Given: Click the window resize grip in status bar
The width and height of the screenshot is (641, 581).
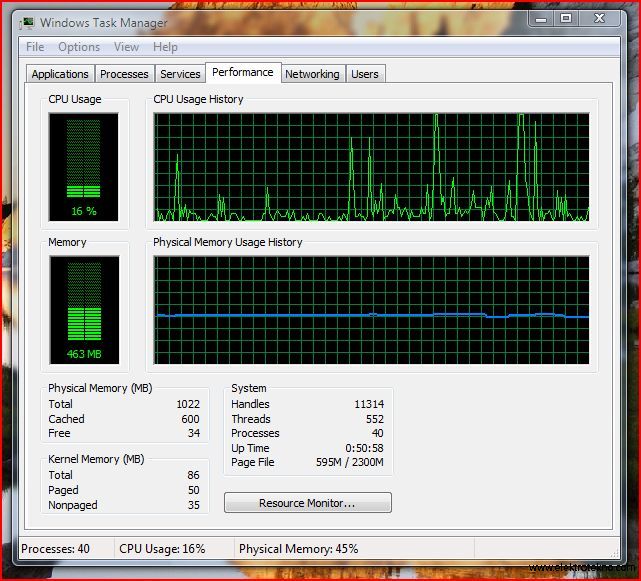Looking at the screenshot, I should click(x=614, y=553).
